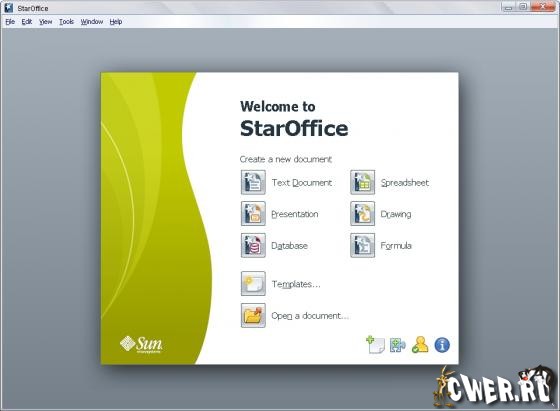The width and height of the screenshot is (560, 411).
Task: Click the extensions puzzle piece icon
Action: [398, 345]
